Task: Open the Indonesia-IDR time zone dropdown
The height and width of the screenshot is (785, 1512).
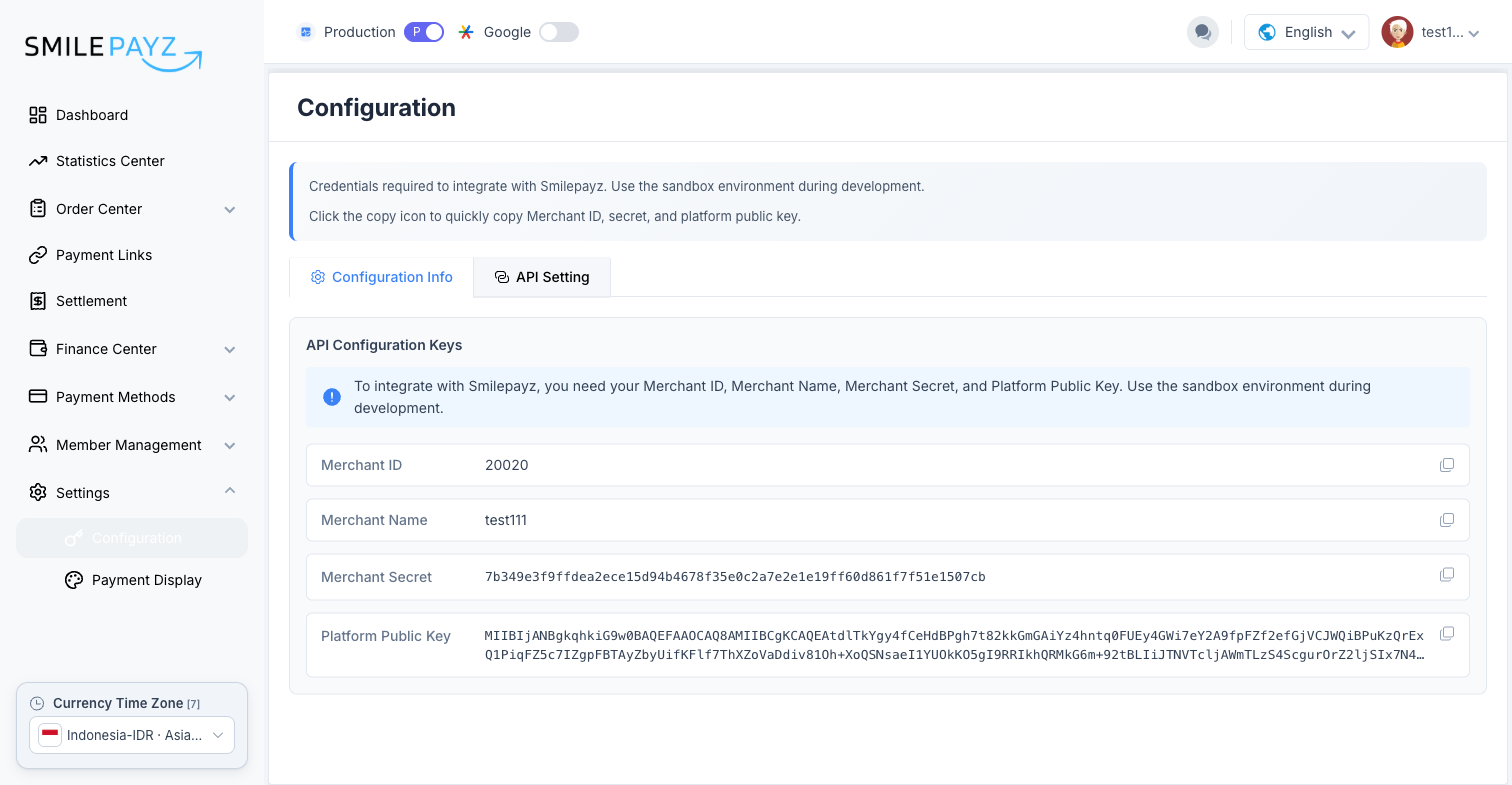Action: pos(132,735)
